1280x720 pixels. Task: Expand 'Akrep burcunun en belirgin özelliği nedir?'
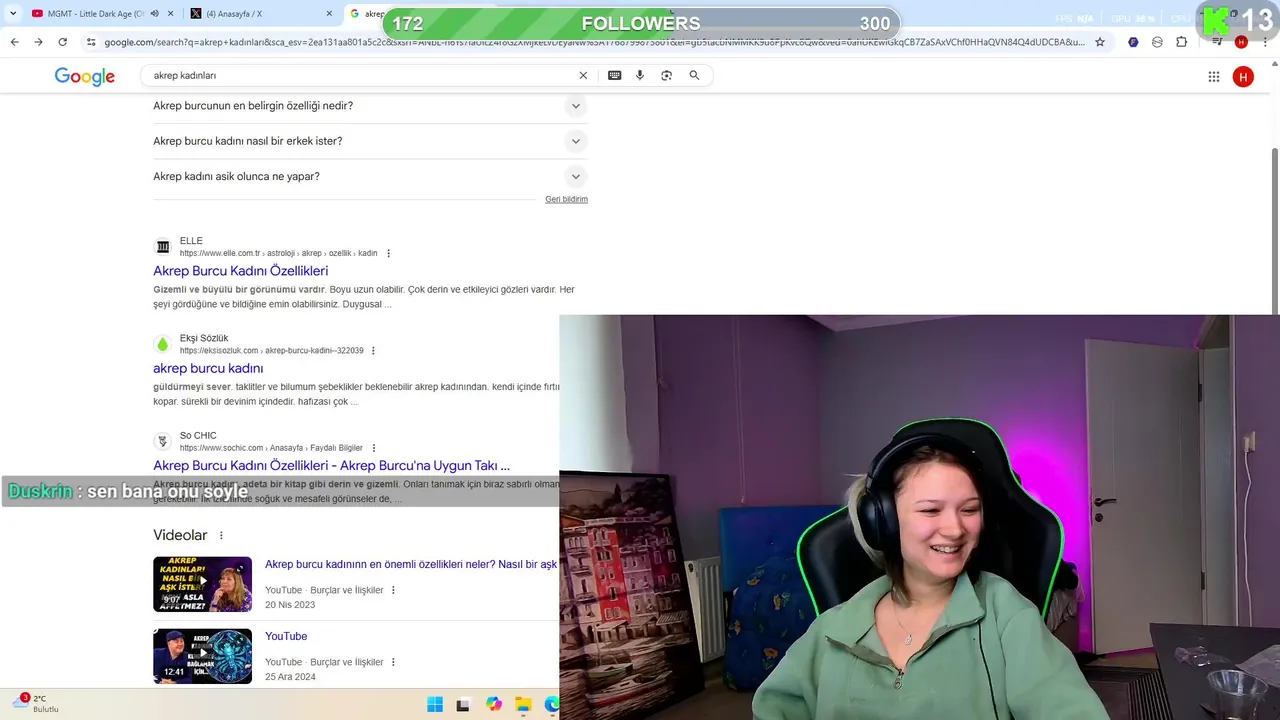pyautogui.click(x=370, y=106)
